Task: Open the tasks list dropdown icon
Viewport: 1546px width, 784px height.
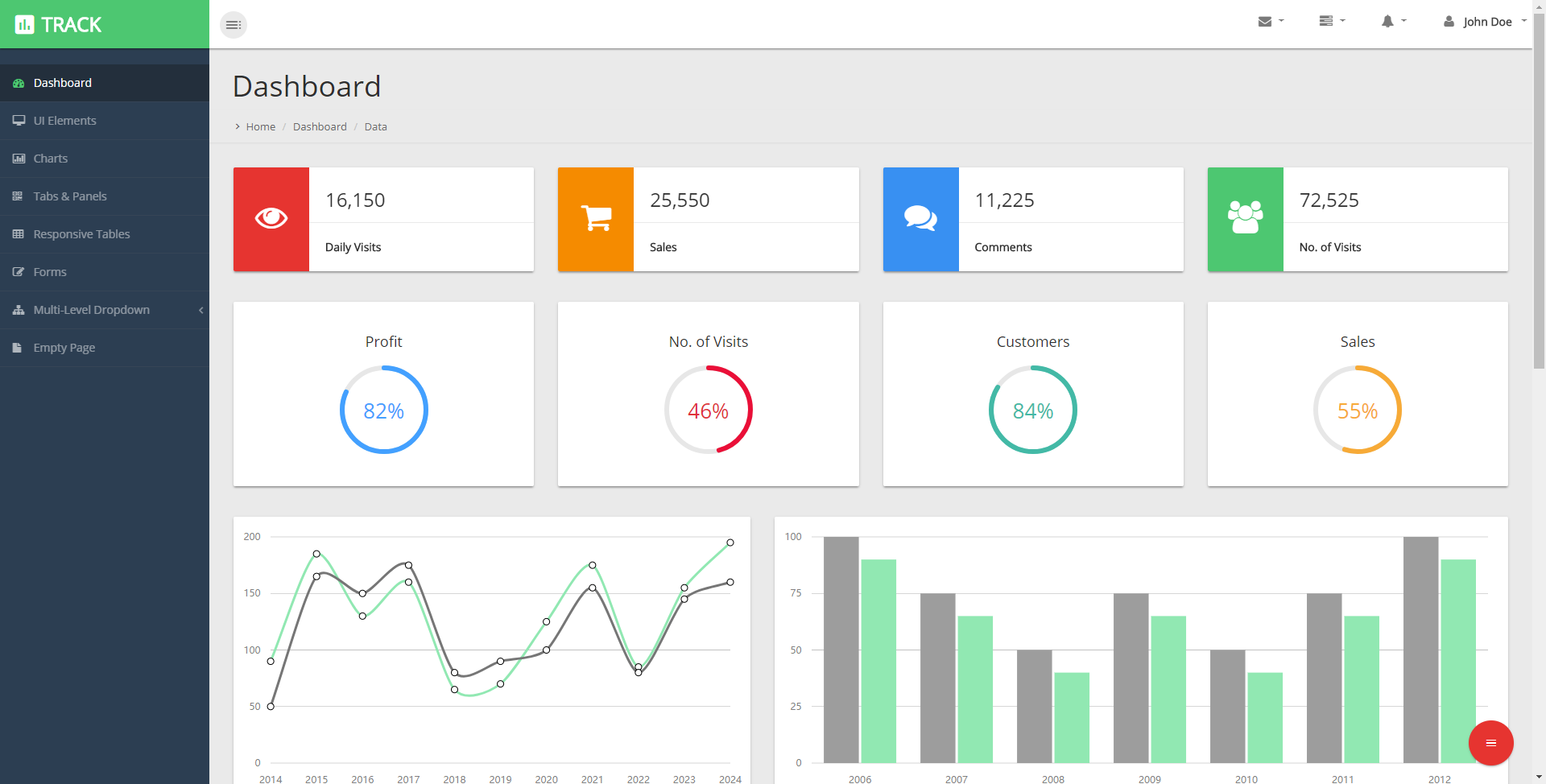Action: [1332, 22]
